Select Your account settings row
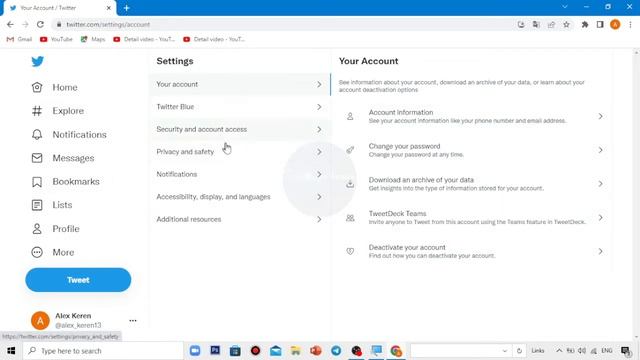 pyautogui.click(x=240, y=84)
